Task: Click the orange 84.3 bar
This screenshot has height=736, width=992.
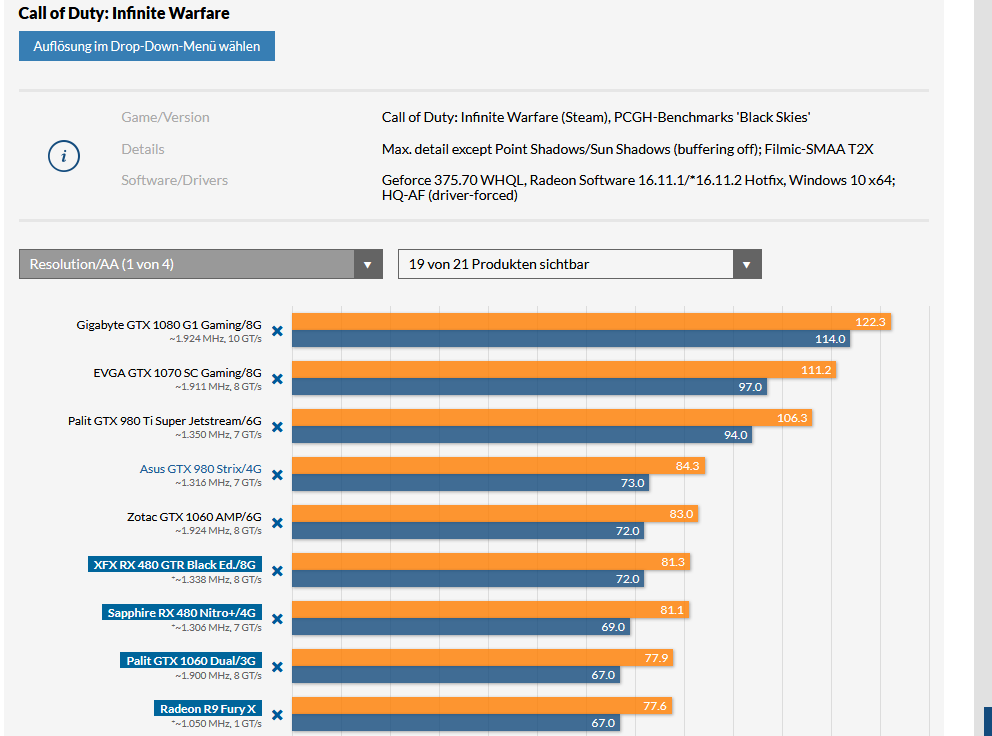Action: 499,466
